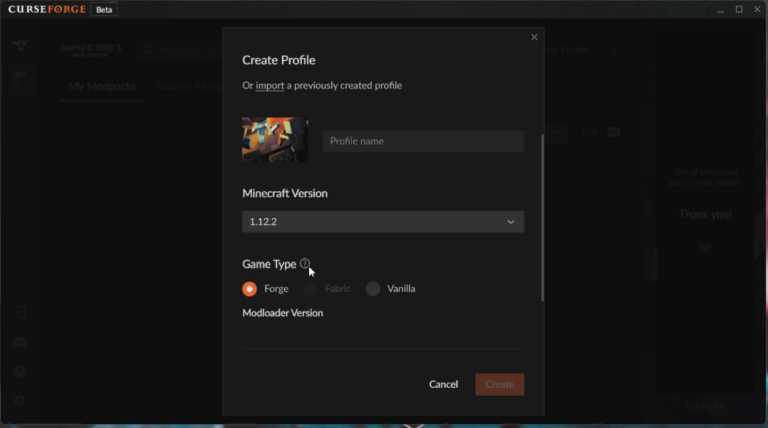Click the Game Type help icon
The height and width of the screenshot is (428, 768).
305,263
